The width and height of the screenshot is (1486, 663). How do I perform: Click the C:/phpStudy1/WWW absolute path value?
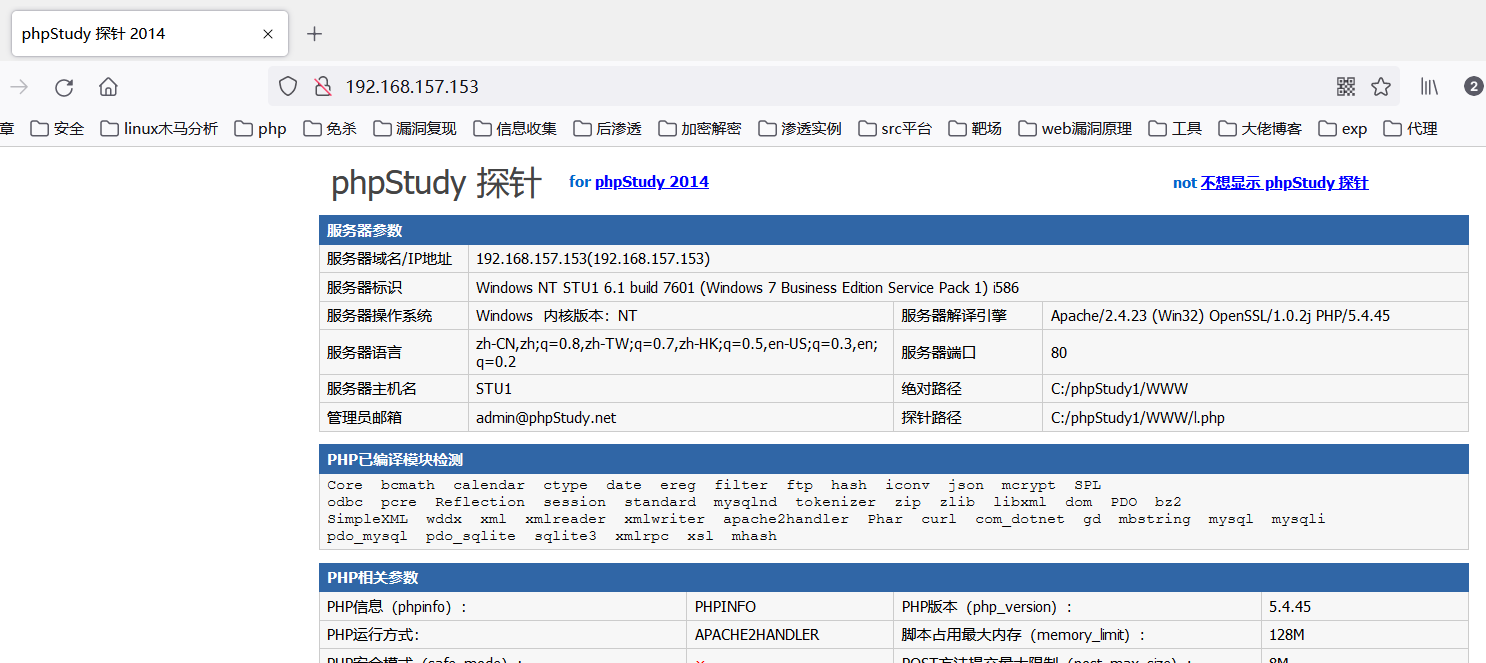(x=1119, y=389)
